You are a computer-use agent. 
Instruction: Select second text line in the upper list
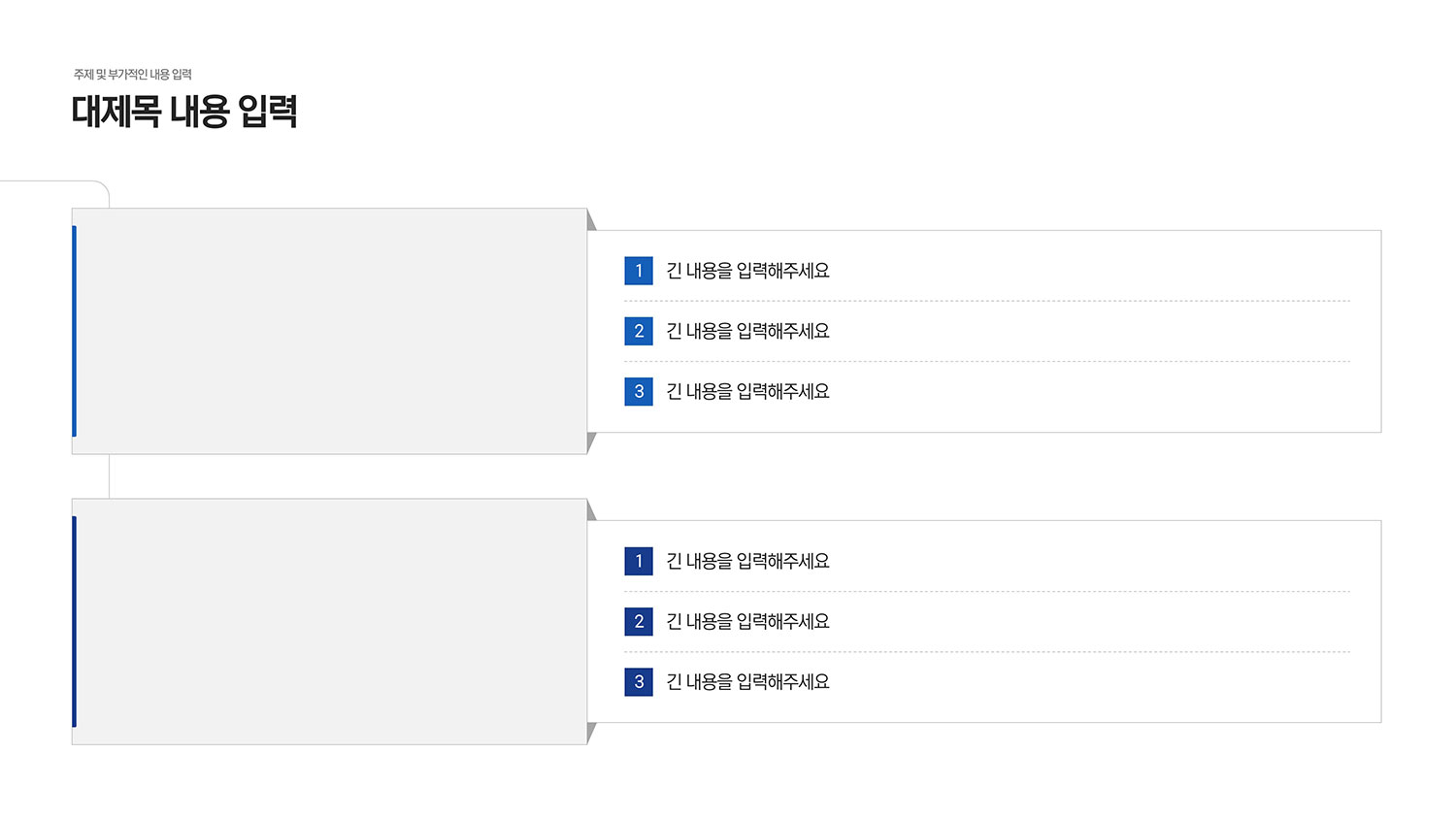tap(747, 331)
